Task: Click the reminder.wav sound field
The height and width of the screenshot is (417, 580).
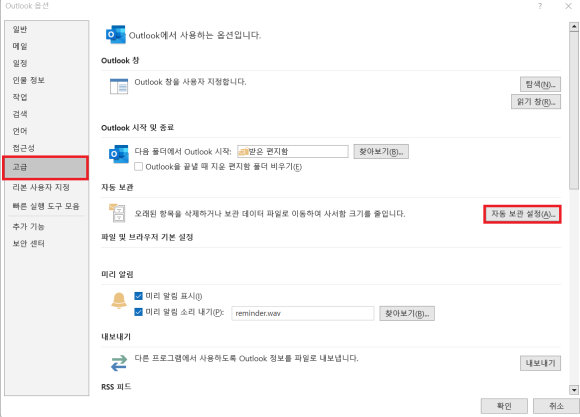Action: [303, 313]
